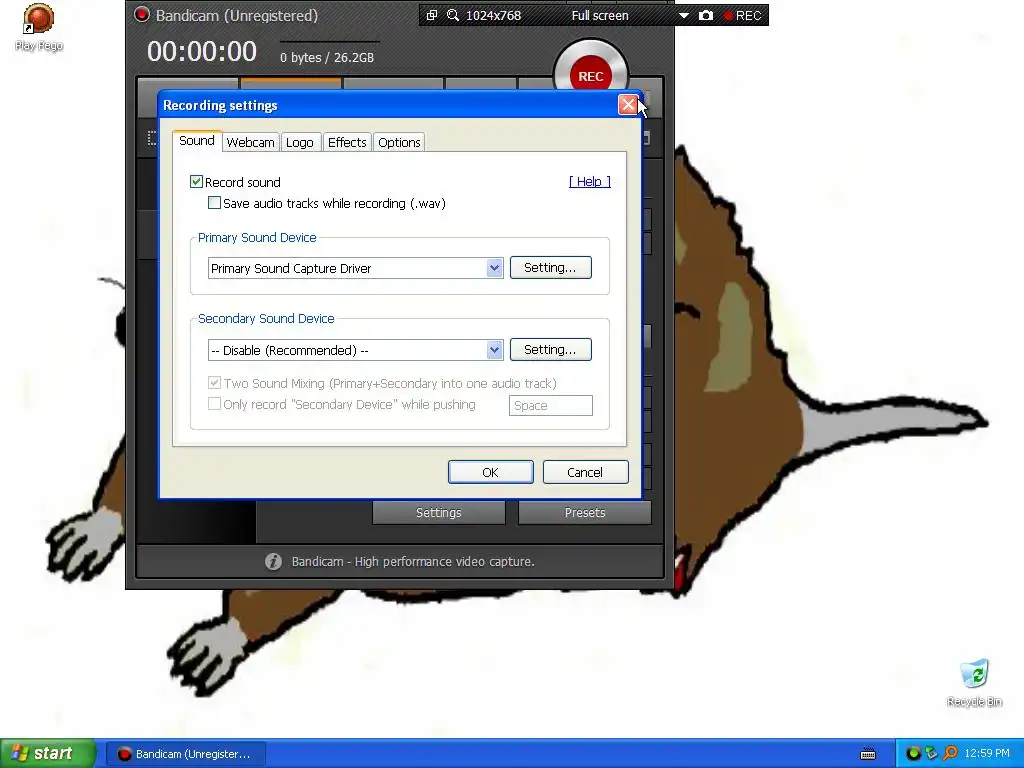The image size is (1024, 768).
Task: Switch to the Logo tab
Action: (300, 142)
